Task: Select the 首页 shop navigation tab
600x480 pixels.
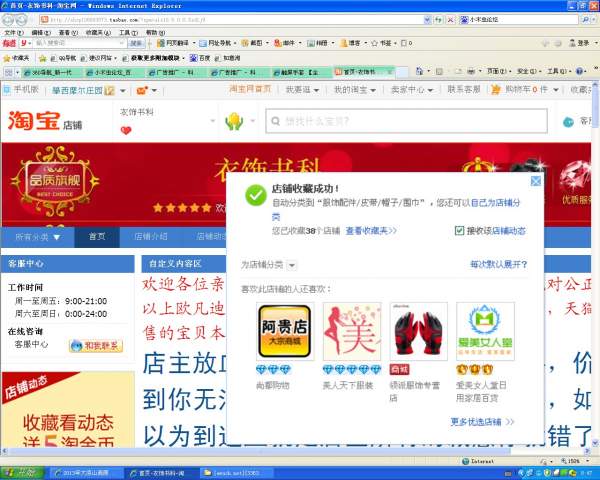Action: [97, 237]
